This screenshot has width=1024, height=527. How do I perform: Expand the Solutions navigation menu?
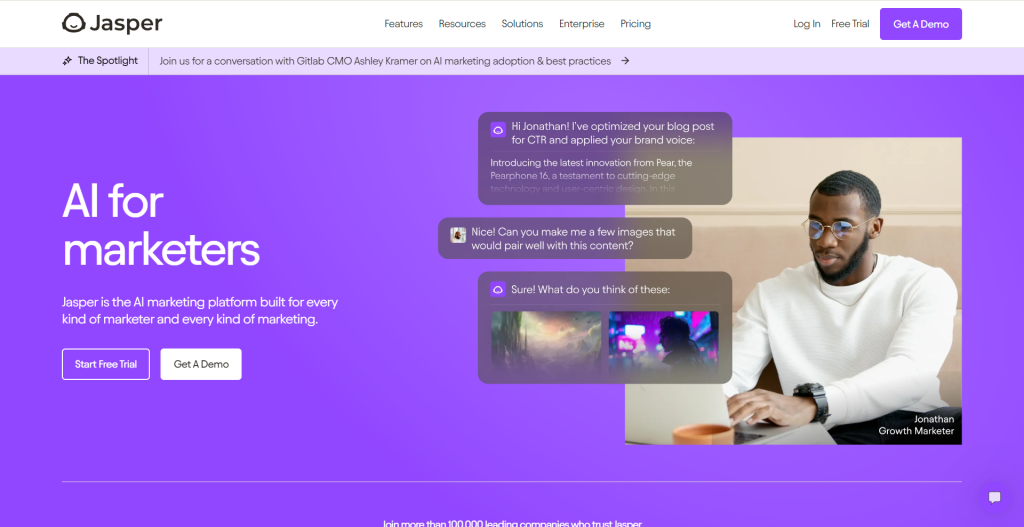pos(522,24)
